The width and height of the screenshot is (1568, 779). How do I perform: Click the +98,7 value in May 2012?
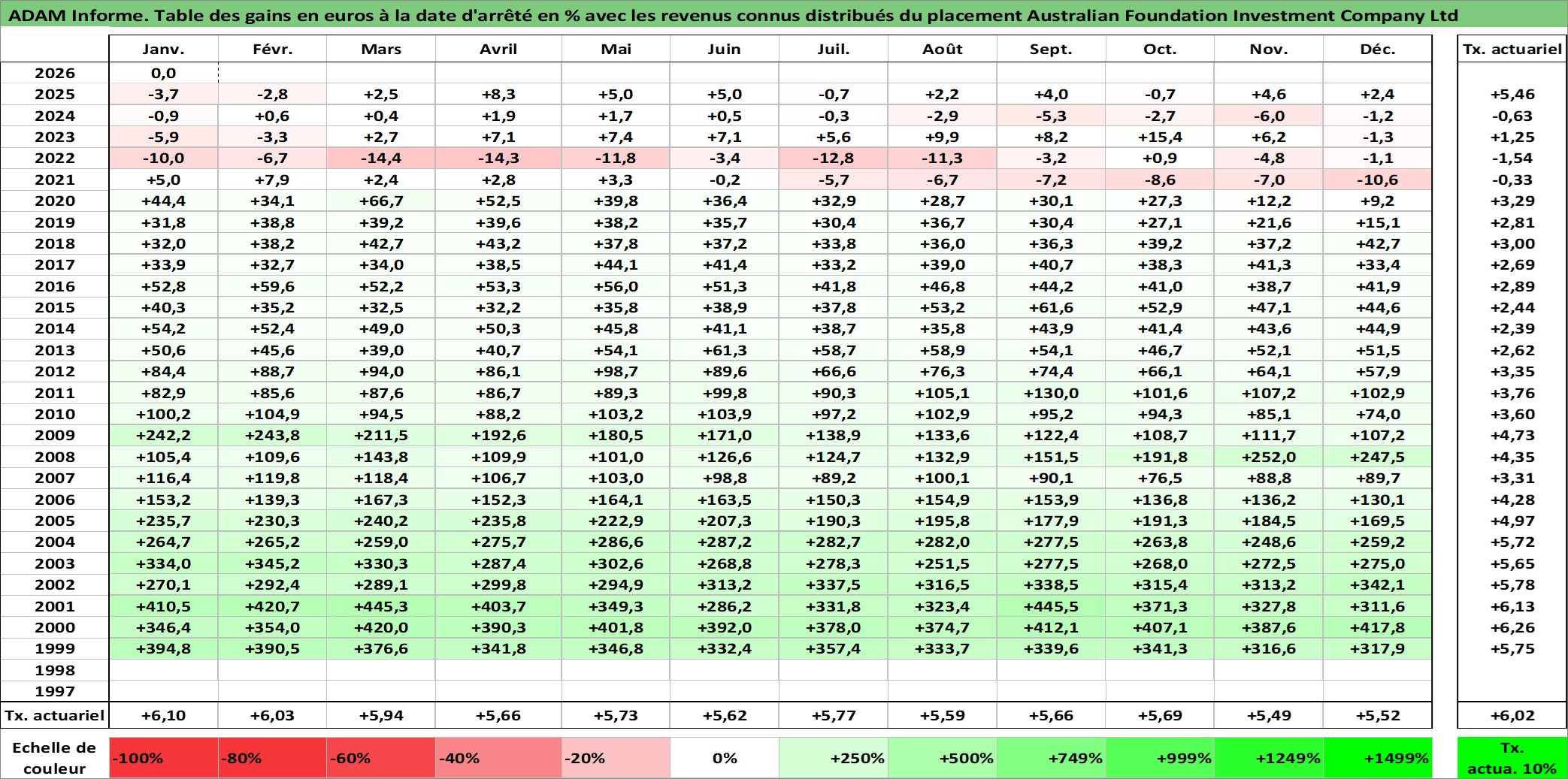(x=616, y=371)
